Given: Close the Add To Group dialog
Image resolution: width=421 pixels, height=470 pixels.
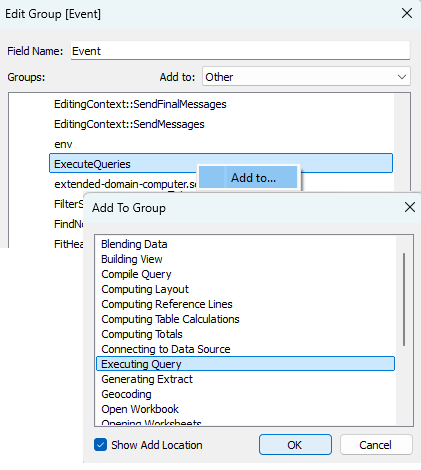Looking at the screenshot, I should (x=409, y=207).
